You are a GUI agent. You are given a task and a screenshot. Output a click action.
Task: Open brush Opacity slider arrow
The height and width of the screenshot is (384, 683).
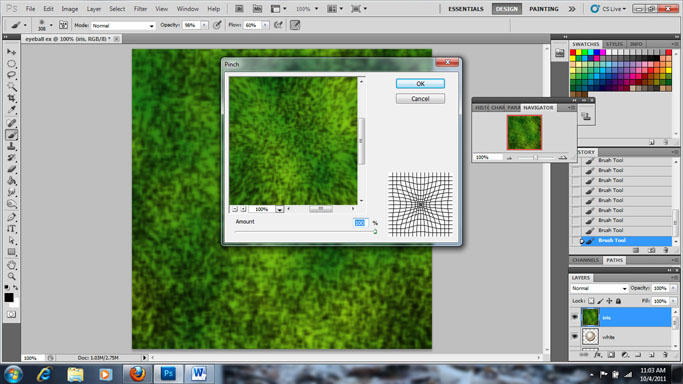tap(204, 25)
